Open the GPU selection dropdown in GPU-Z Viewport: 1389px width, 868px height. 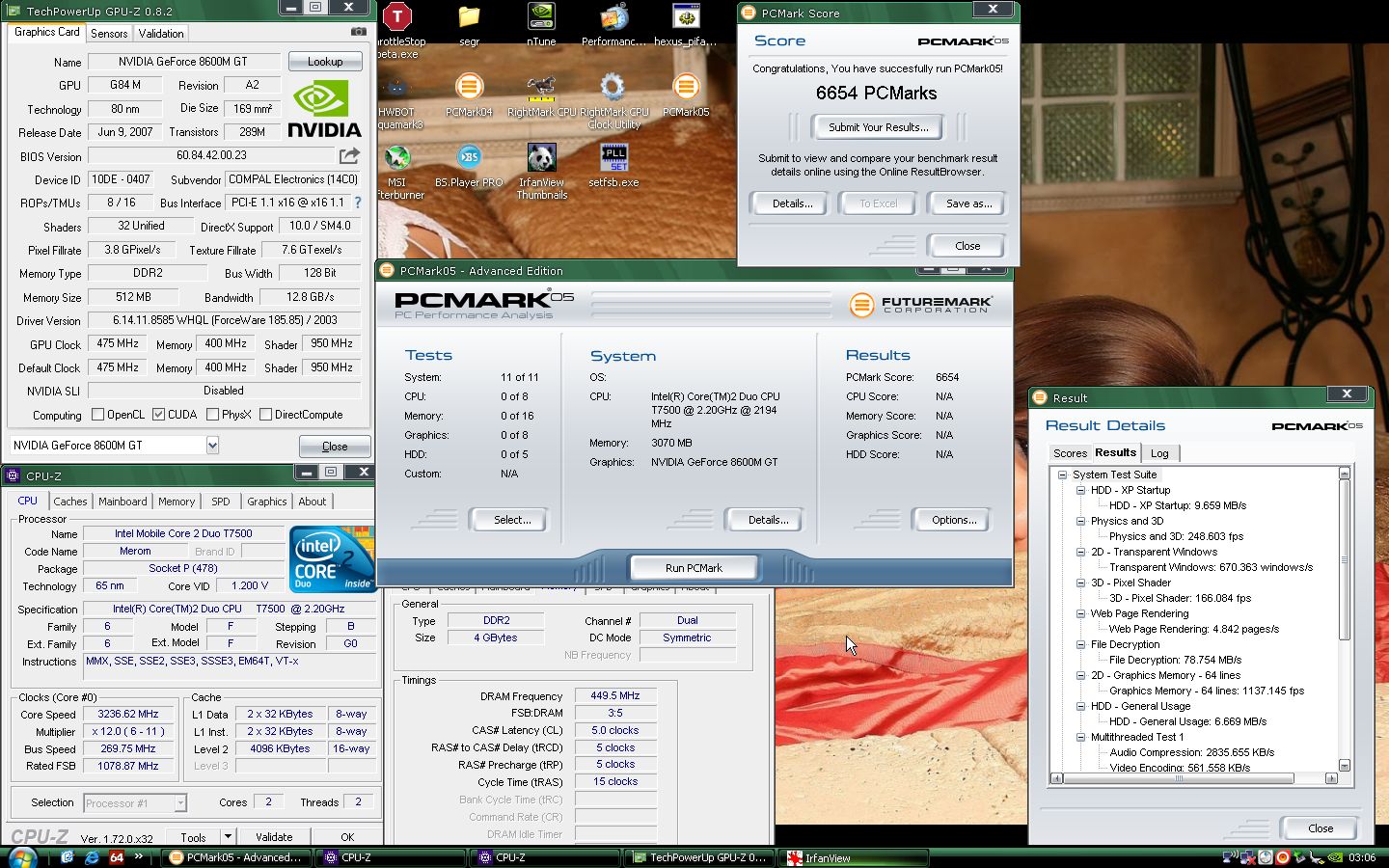(212, 446)
